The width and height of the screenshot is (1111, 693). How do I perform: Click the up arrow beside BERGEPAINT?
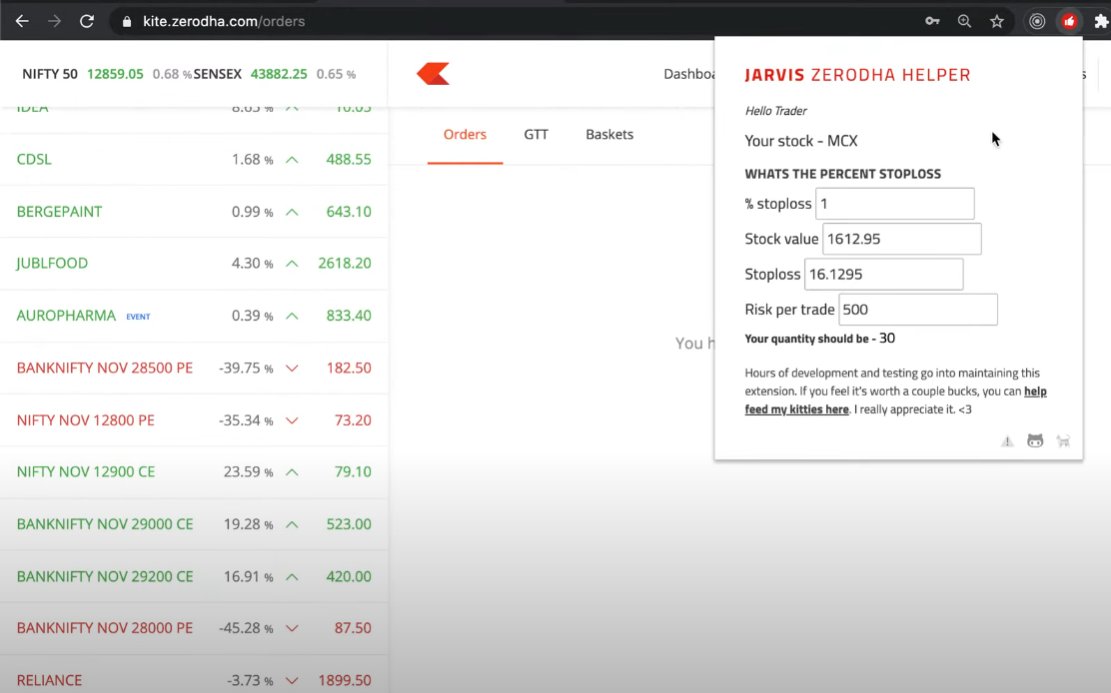(292, 212)
